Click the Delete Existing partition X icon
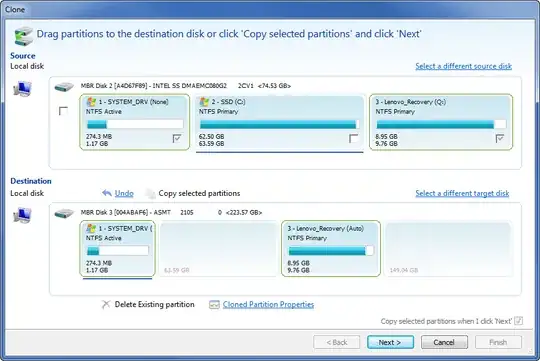 [106, 304]
